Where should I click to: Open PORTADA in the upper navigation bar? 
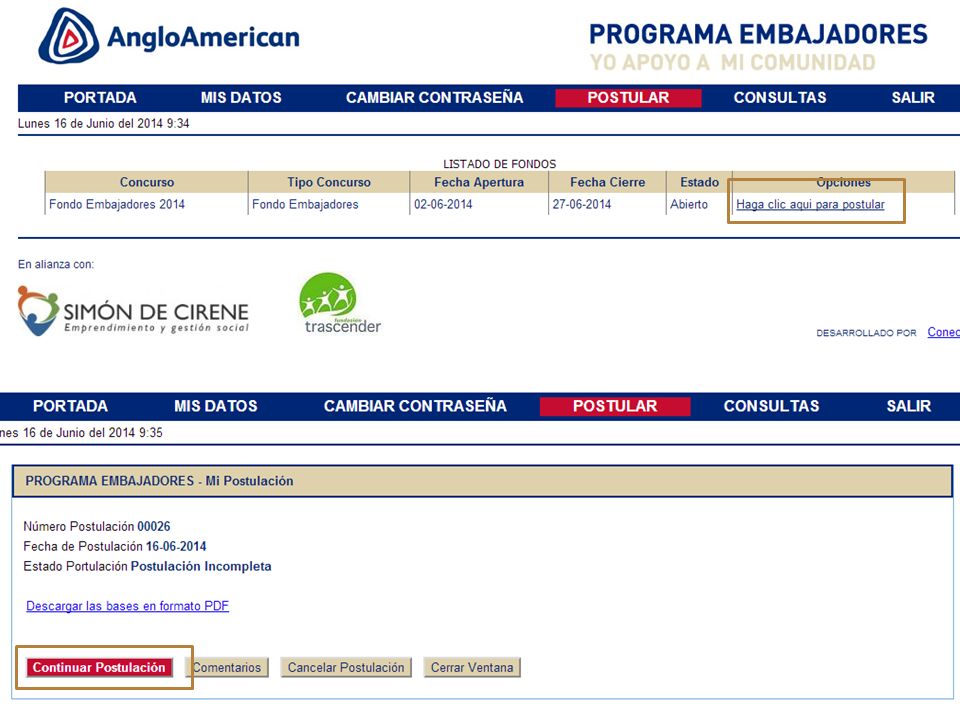click(x=100, y=98)
